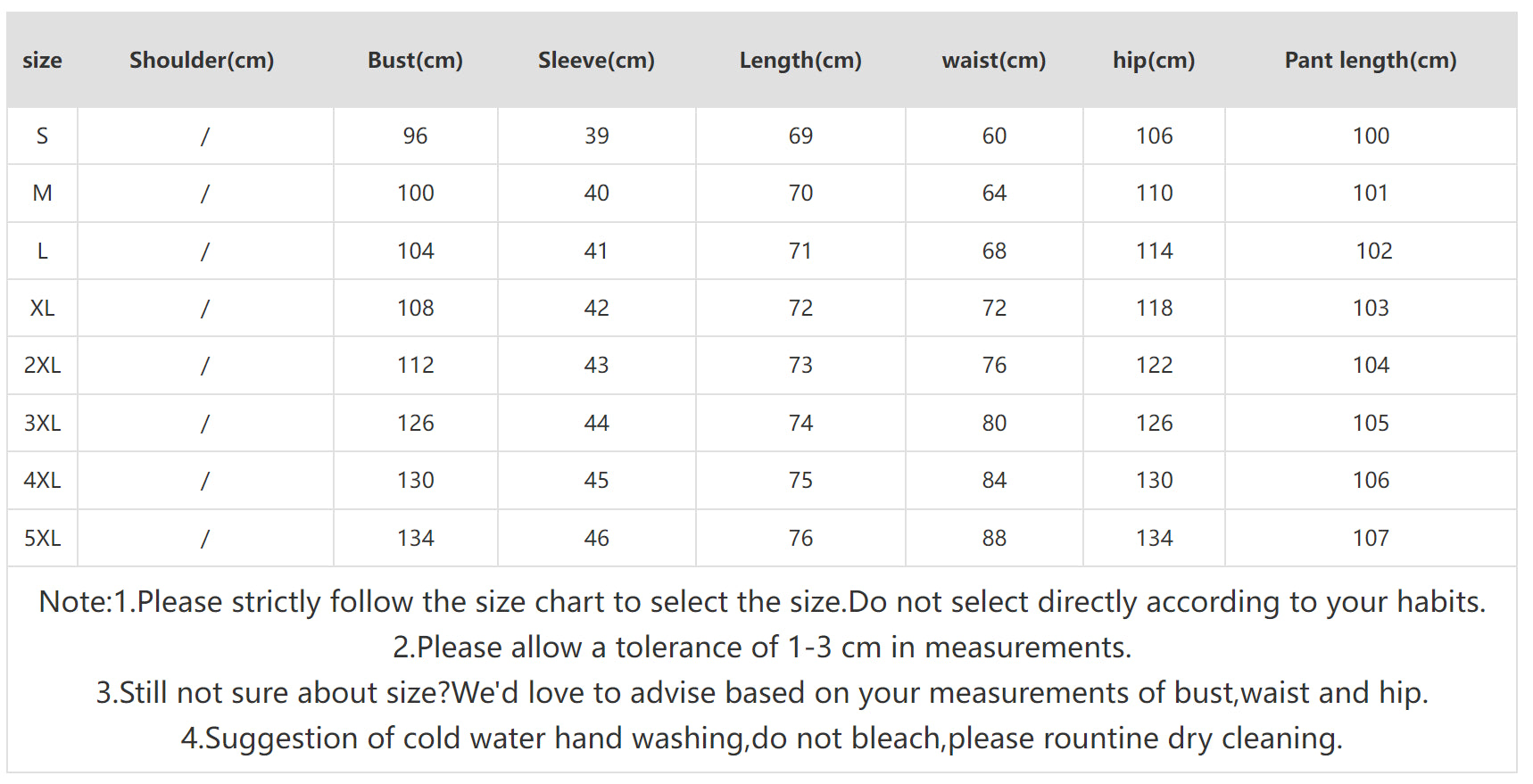
Task: Click the note about 1-3 cm tolerance
Action: pos(762,647)
